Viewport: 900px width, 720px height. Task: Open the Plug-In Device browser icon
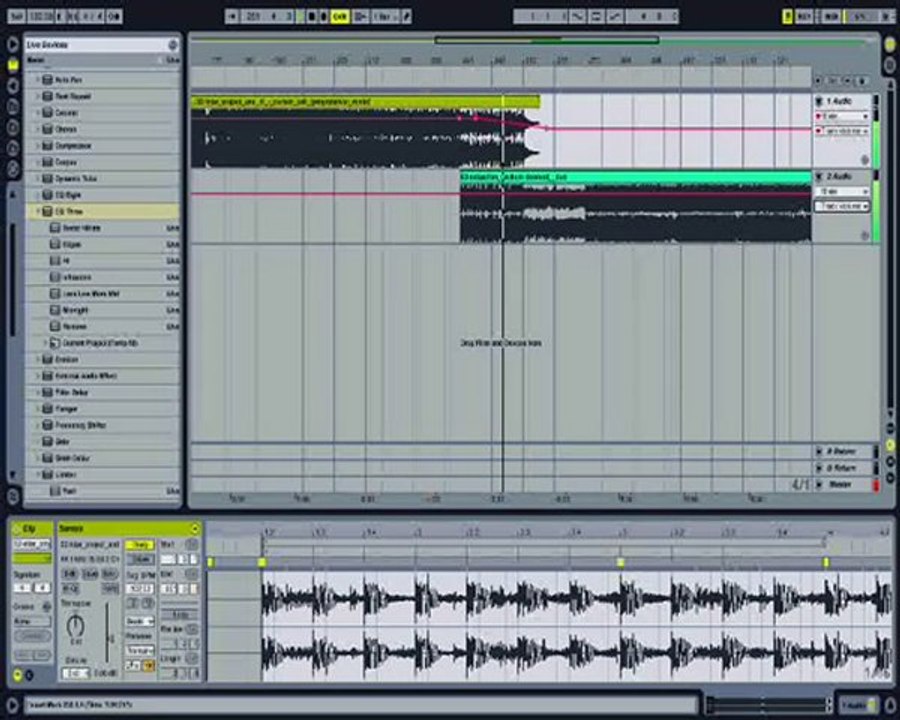click(13, 86)
